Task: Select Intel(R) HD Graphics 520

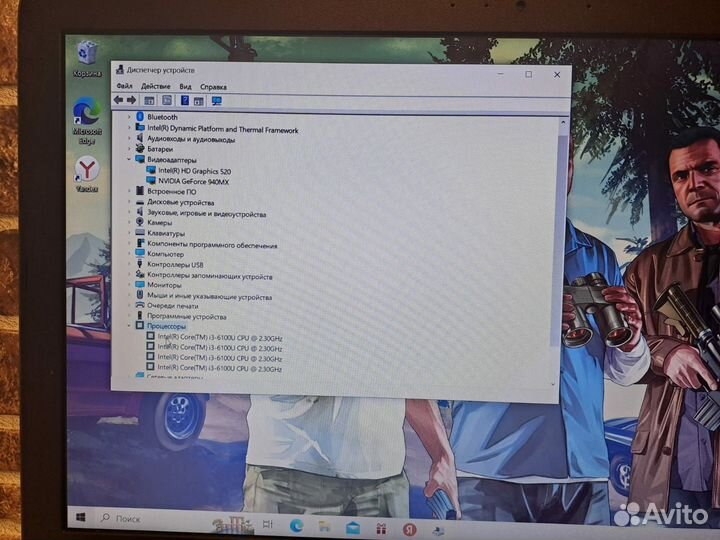Action: point(194,171)
